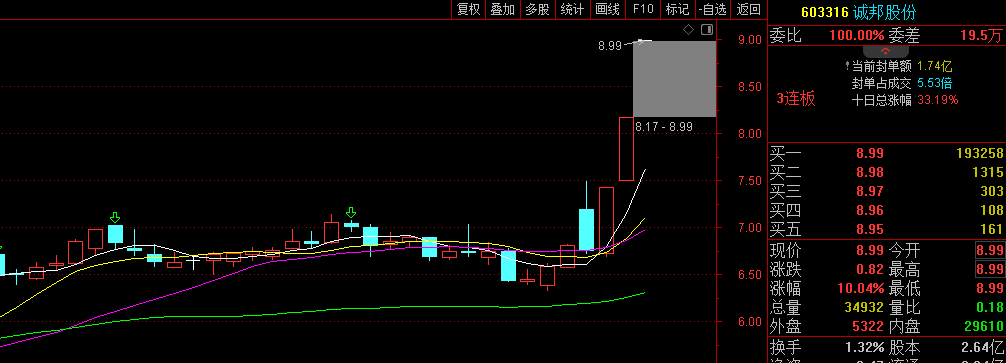Select the gray 8.17-8.99 range box
Image resolution: width=1006 pixels, height=363 pixels.
tap(674, 79)
